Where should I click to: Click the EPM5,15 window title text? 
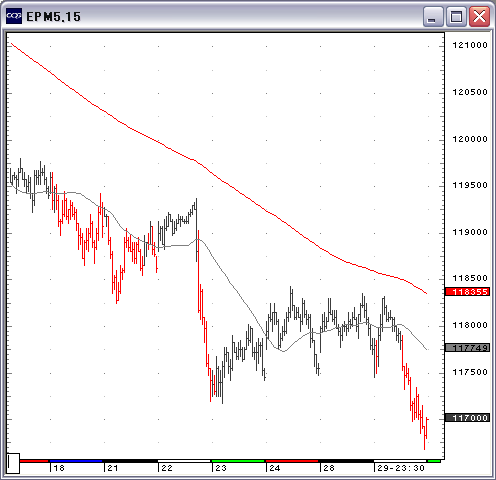coord(53,17)
